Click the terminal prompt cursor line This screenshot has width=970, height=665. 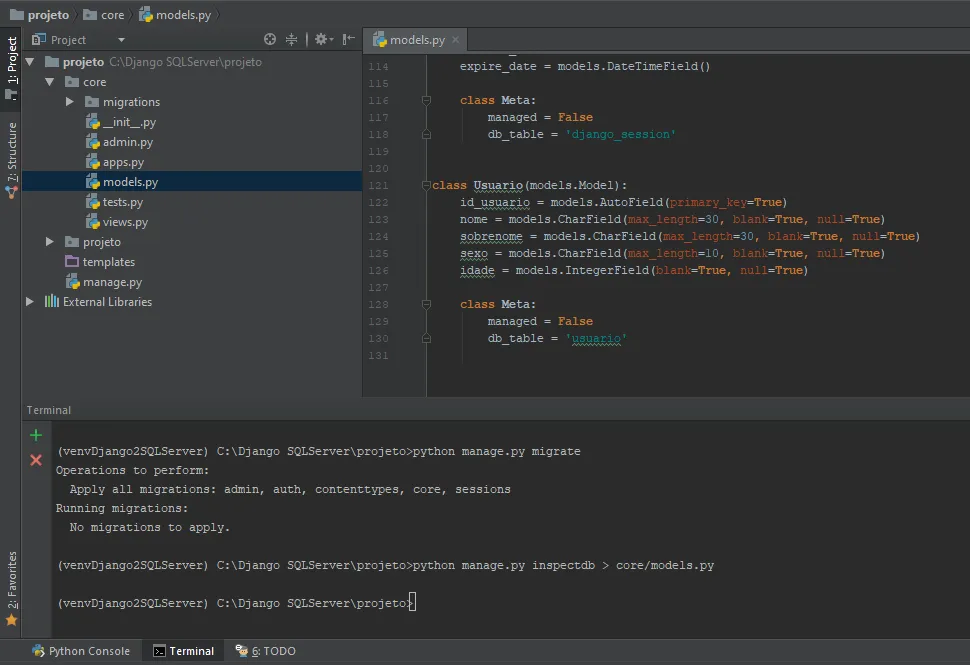coord(236,603)
